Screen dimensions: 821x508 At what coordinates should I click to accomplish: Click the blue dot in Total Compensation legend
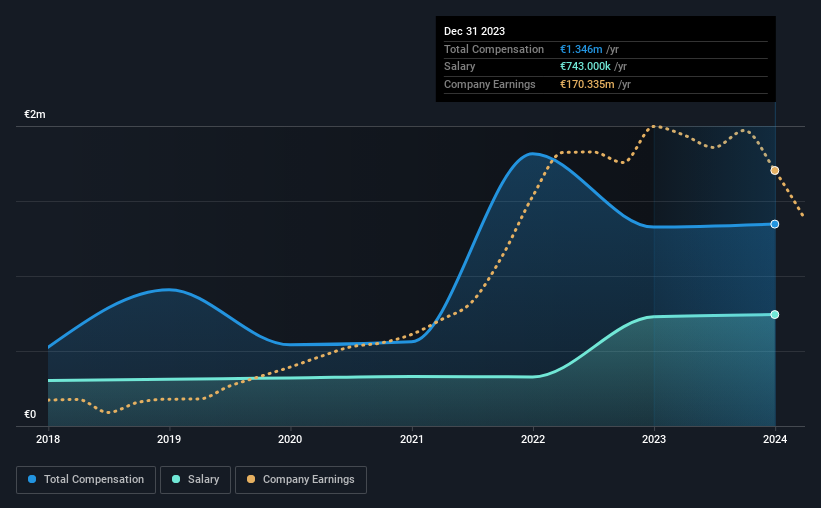click(x=32, y=479)
